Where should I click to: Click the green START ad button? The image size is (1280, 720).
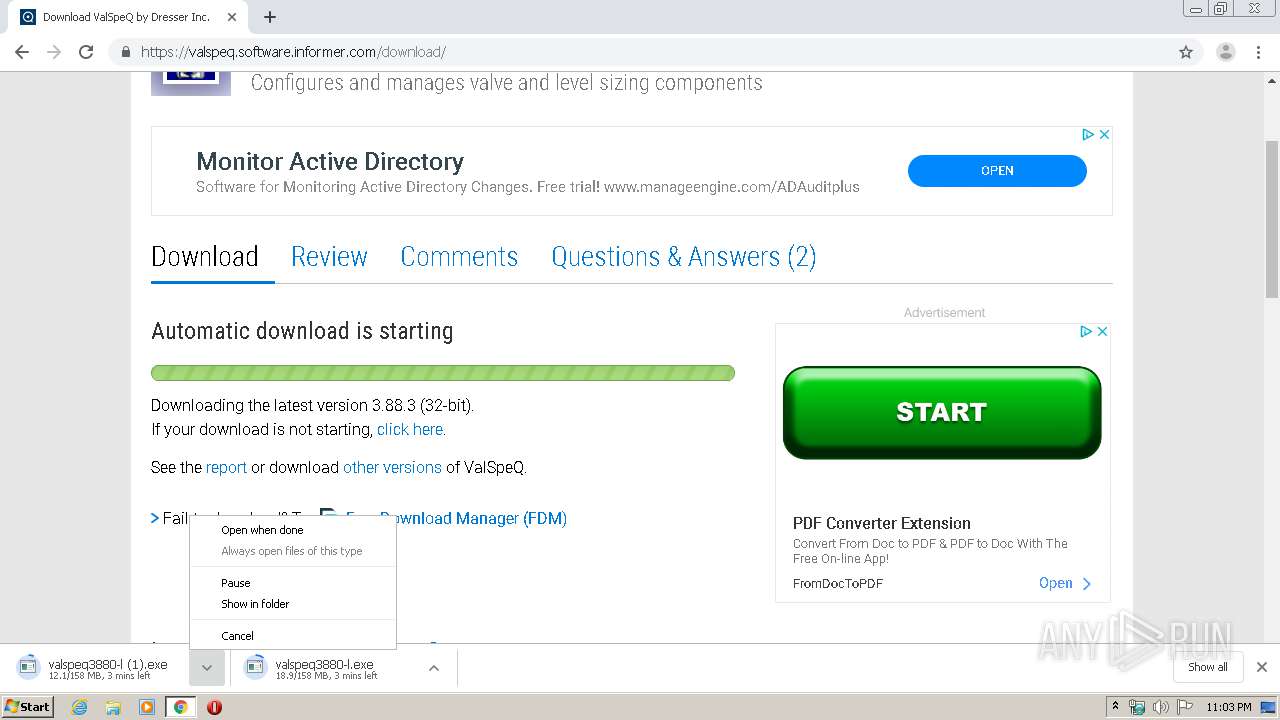tap(942, 412)
